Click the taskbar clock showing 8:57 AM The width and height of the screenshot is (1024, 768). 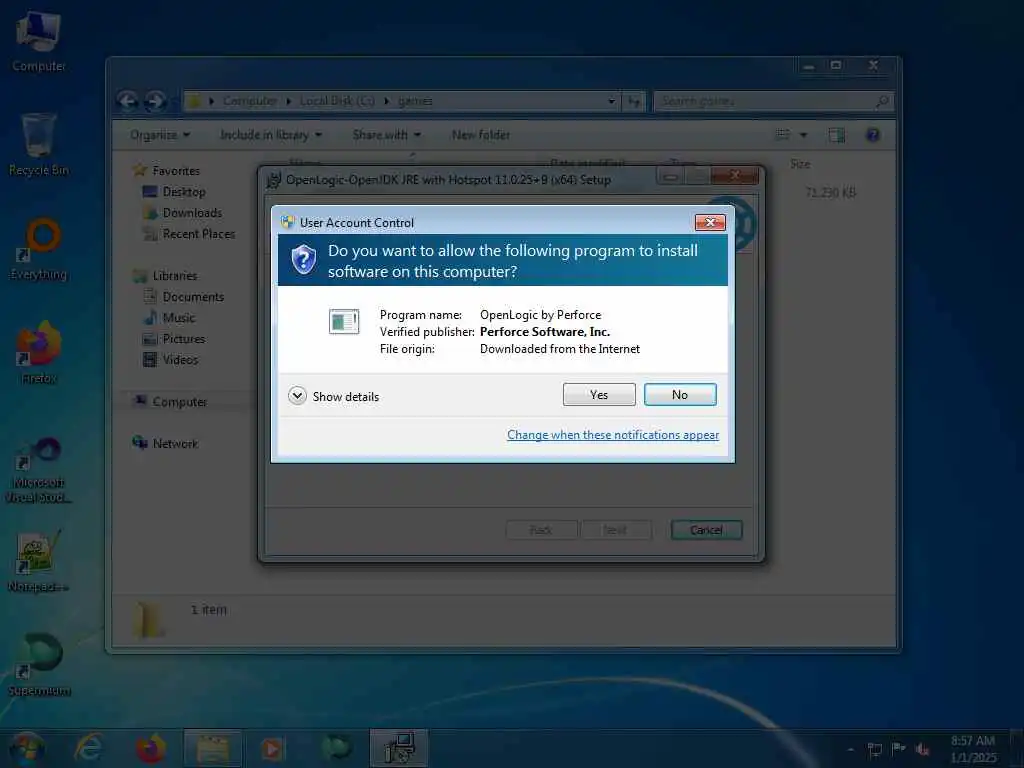(973, 749)
